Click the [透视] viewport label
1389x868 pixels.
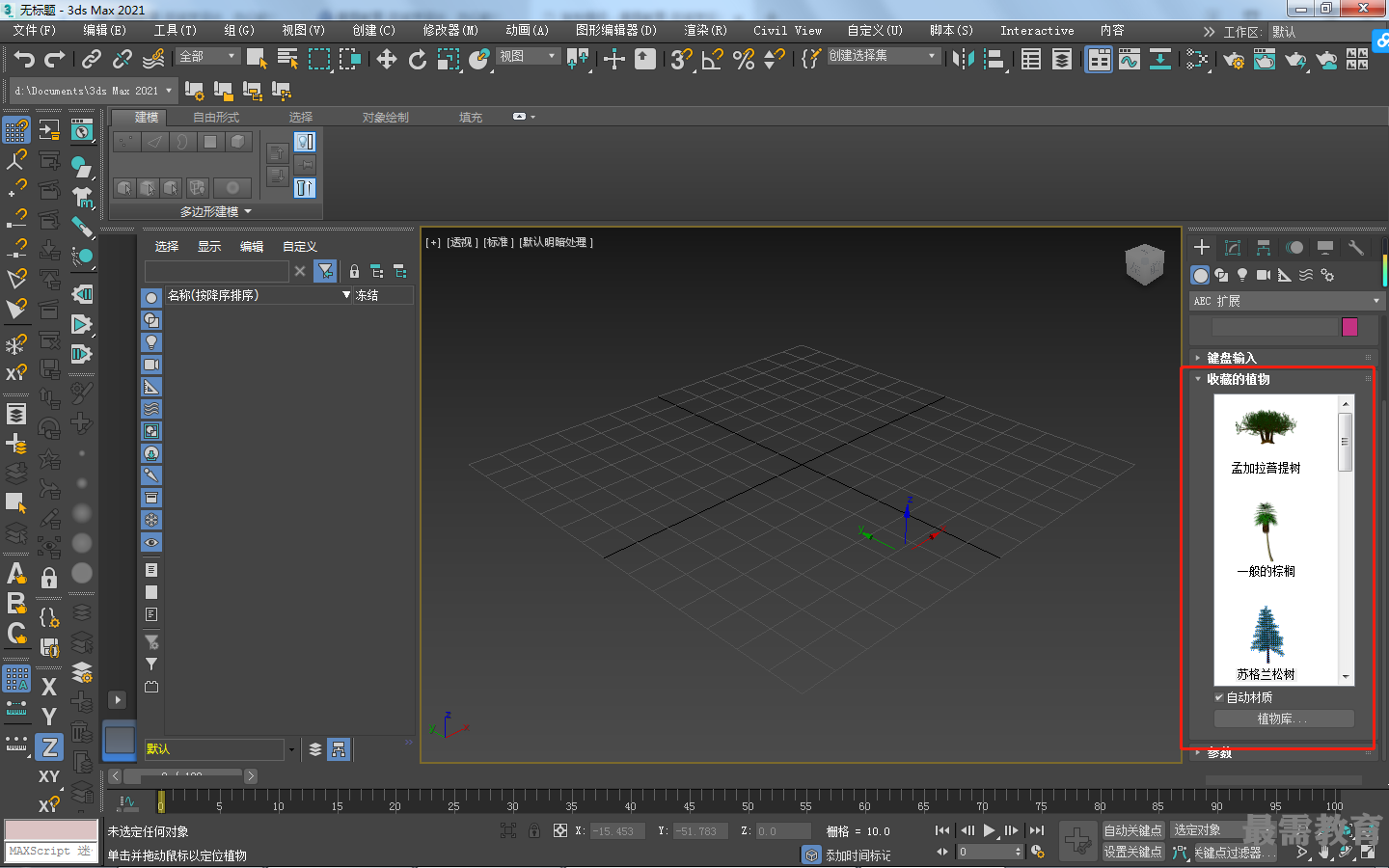point(462,242)
